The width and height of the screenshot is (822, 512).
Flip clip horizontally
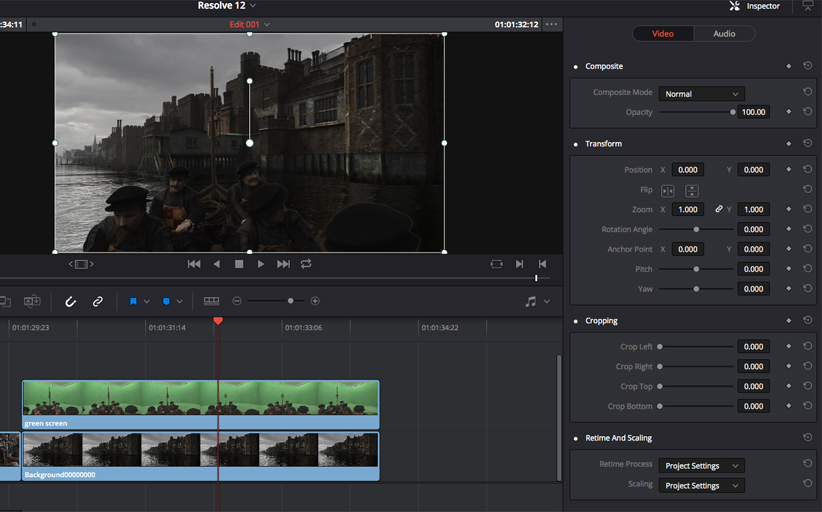(667, 191)
